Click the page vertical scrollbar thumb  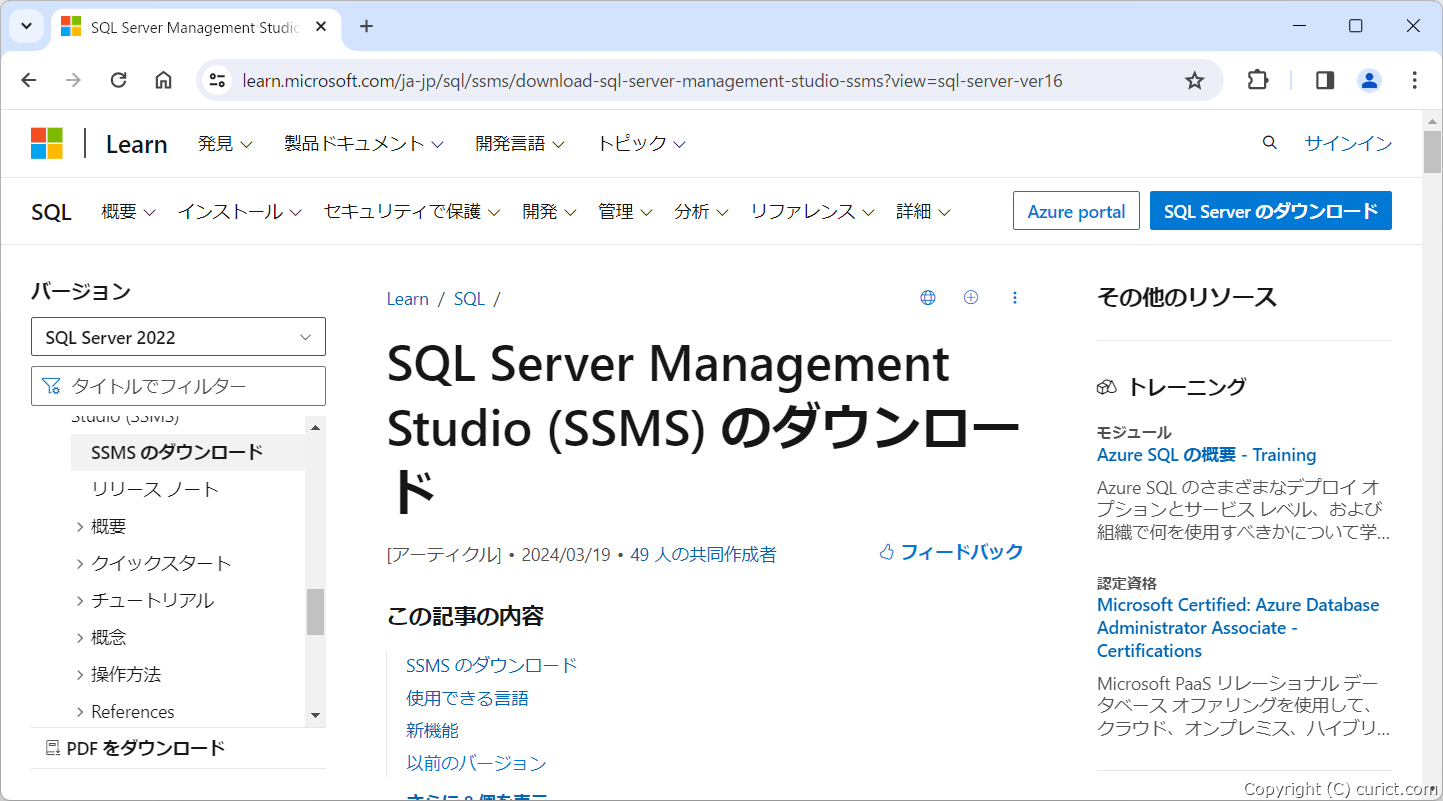1432,152
